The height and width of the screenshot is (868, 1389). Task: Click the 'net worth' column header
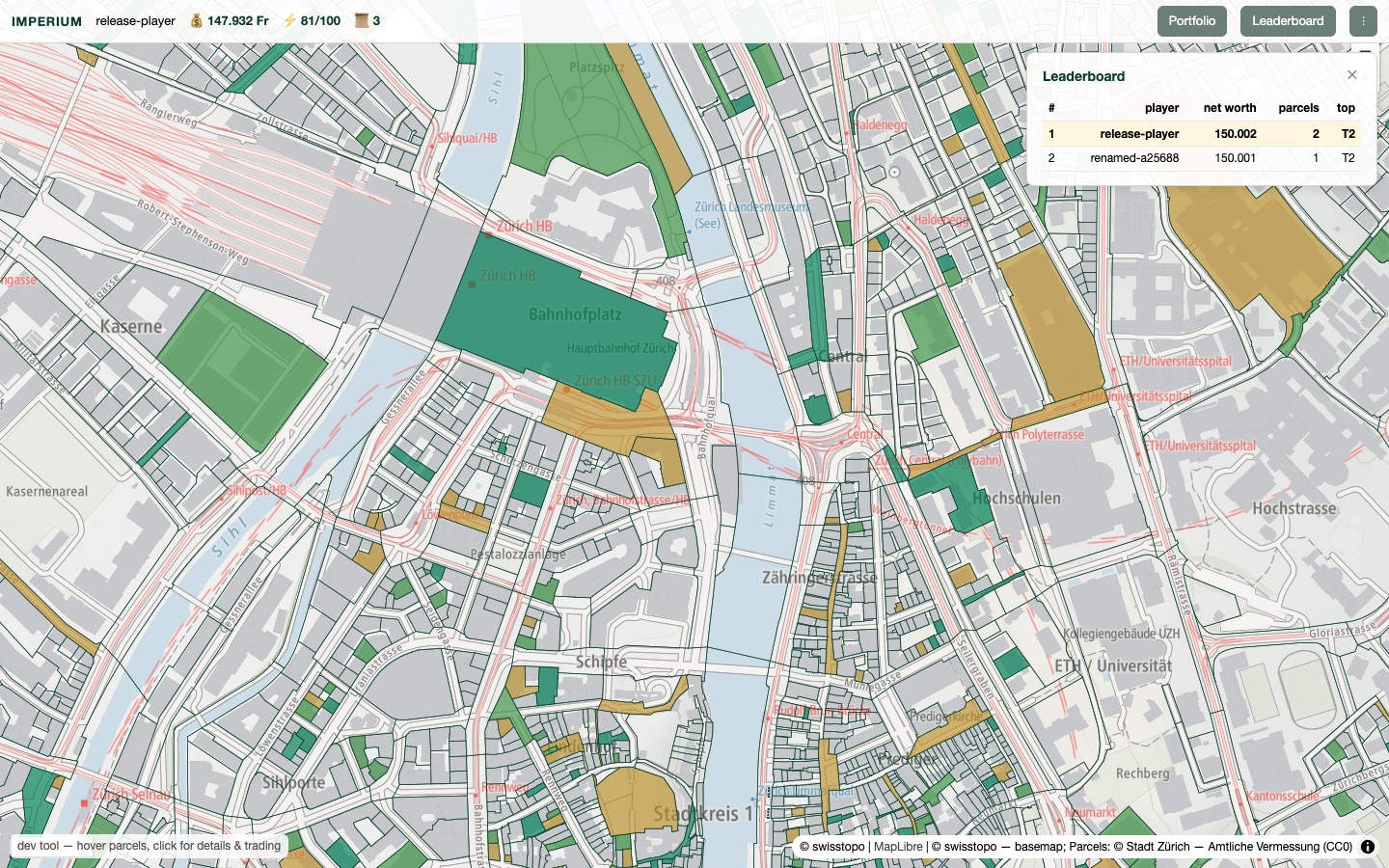(1230, 108)
